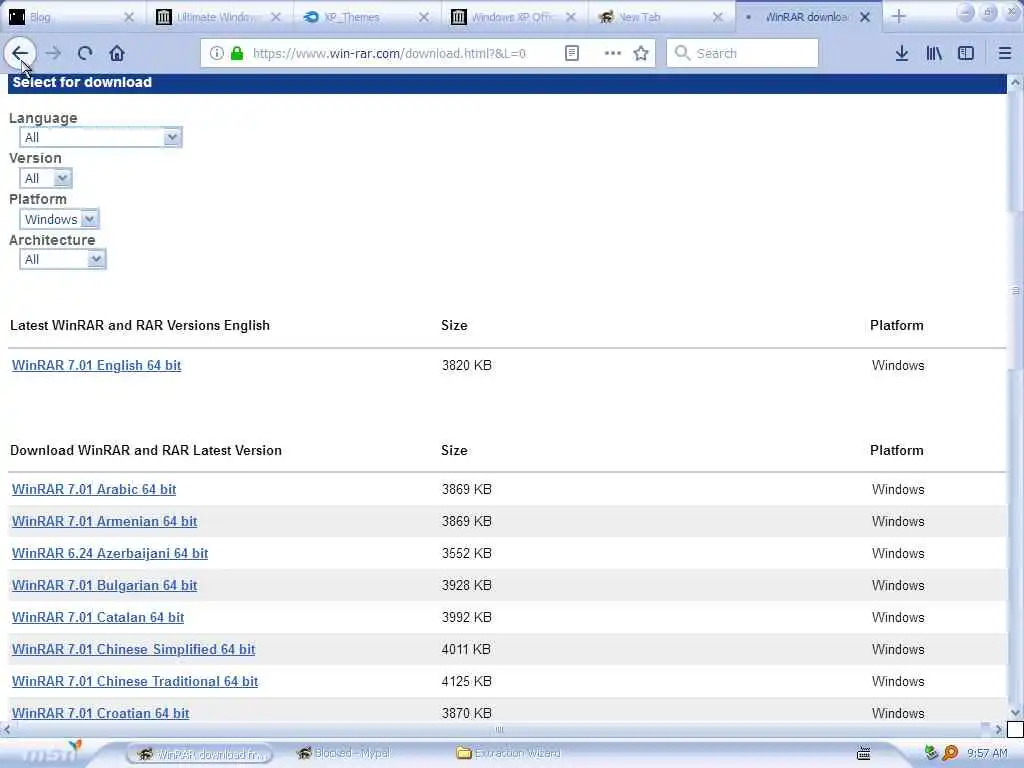
Task: Open WinRAR 7.01 Chinese Traditional 64 bit
Action: point(135,681)
